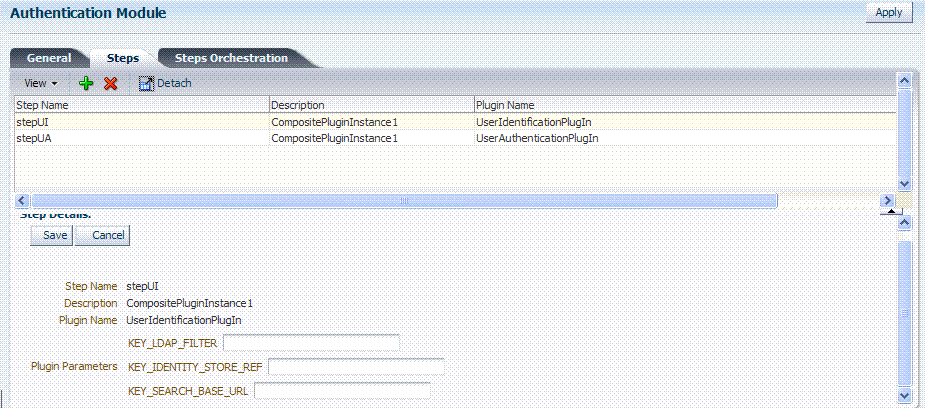Screen dimensions: 925x409
Task: Open the View dropdown menu
Action: 40,83
